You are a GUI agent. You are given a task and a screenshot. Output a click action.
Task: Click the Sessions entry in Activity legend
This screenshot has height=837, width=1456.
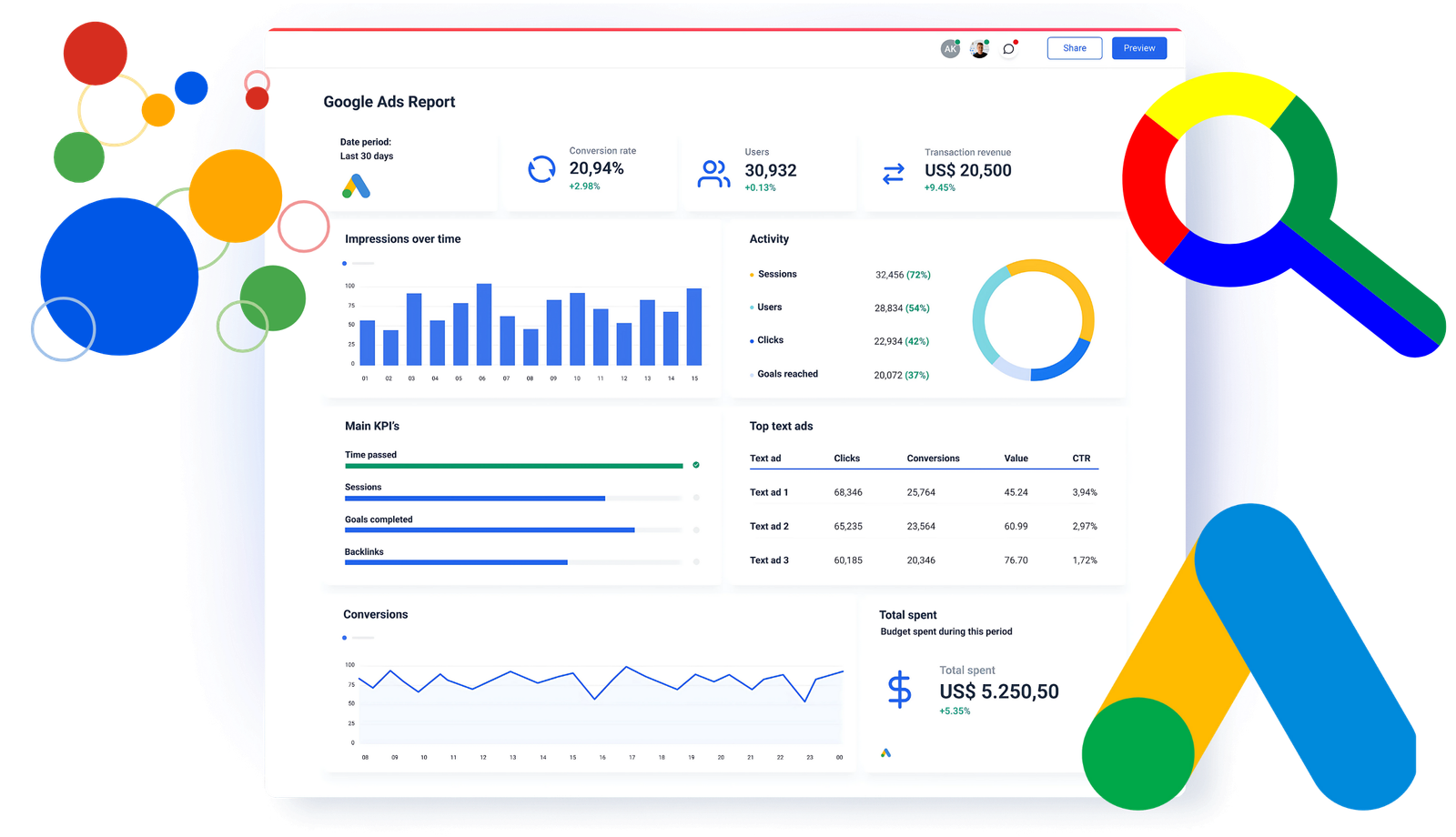(x=776, y=274)
